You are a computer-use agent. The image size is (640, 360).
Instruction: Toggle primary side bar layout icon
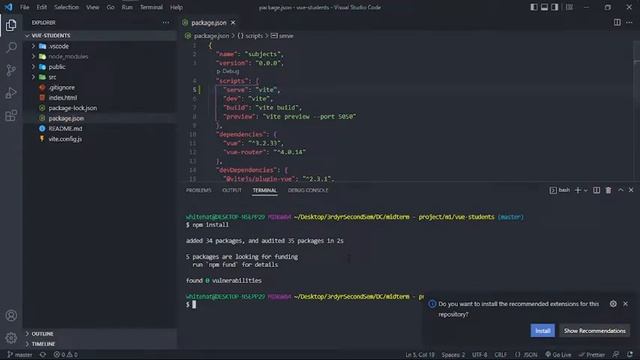tap(534, 7)
